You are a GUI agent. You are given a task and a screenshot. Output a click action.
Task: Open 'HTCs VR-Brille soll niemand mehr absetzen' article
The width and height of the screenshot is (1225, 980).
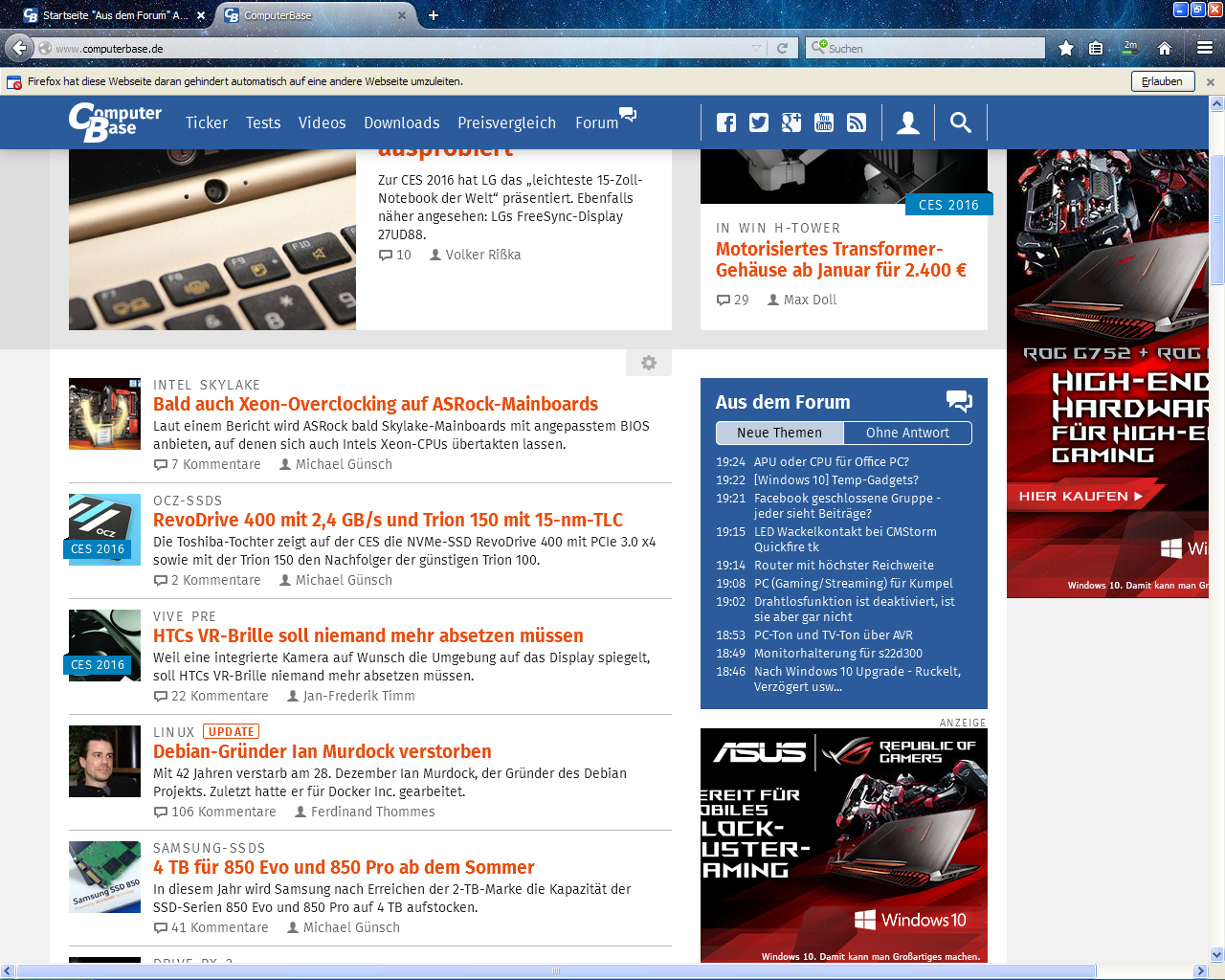point(368,635)
